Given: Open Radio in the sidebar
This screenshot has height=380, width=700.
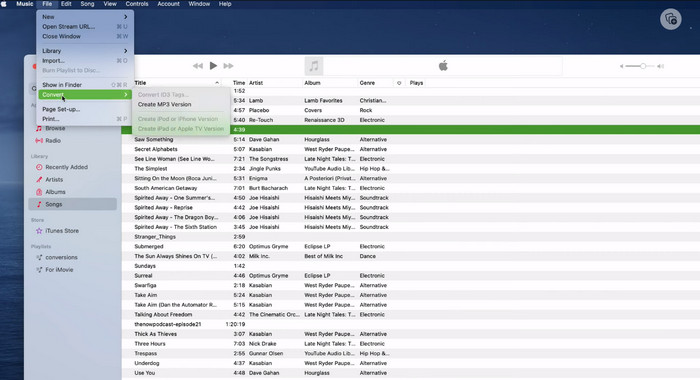Looking at the screenshot, I should [x=53, y=140].
